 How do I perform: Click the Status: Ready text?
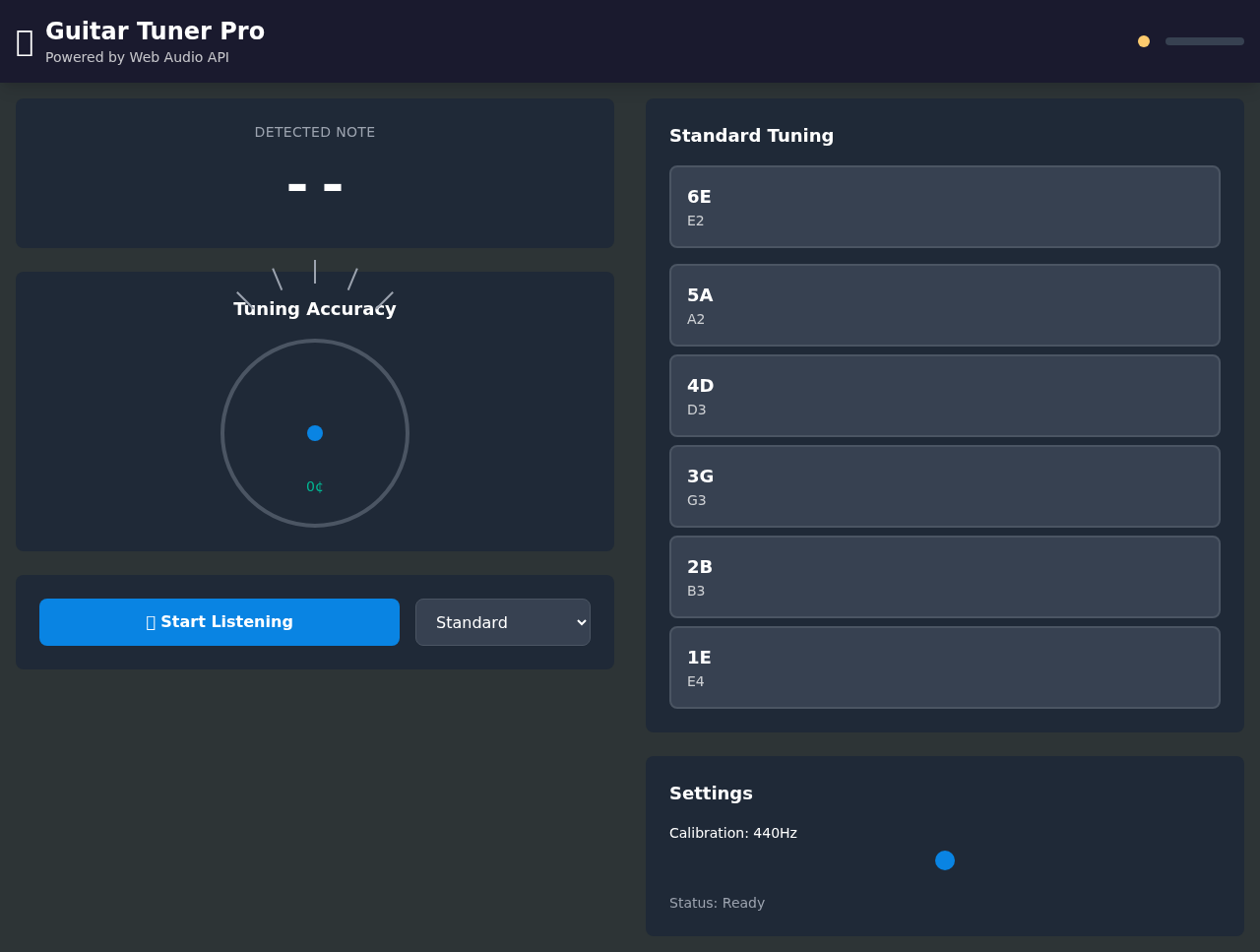[717, 903]
